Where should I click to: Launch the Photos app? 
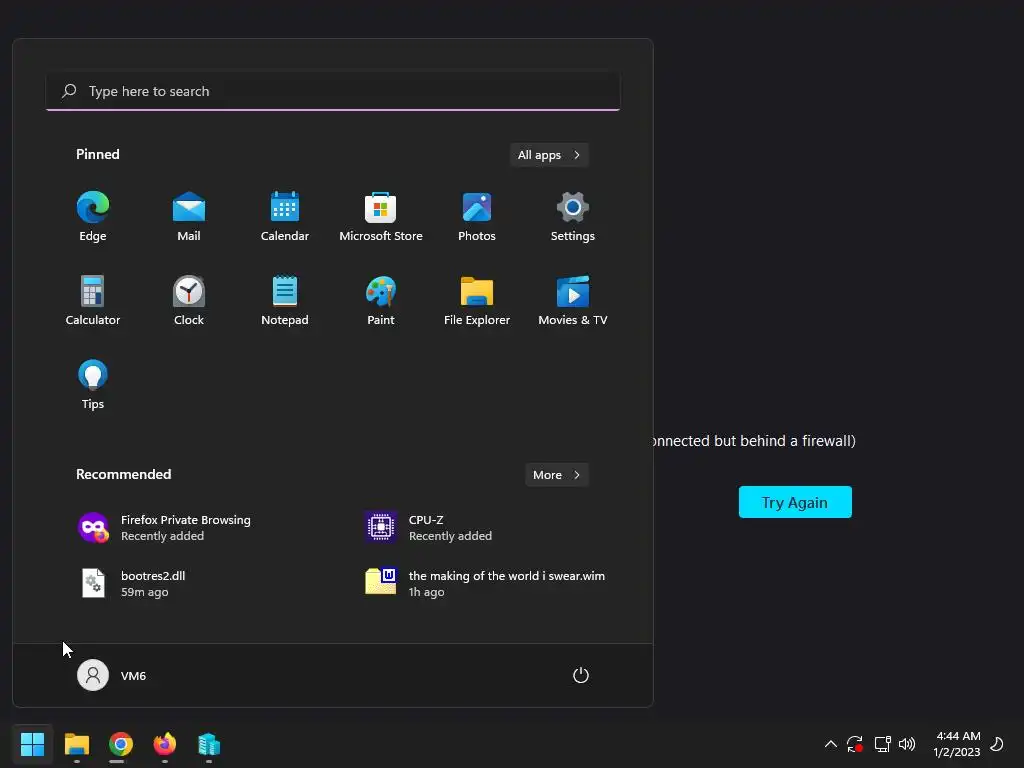[477, 217]
